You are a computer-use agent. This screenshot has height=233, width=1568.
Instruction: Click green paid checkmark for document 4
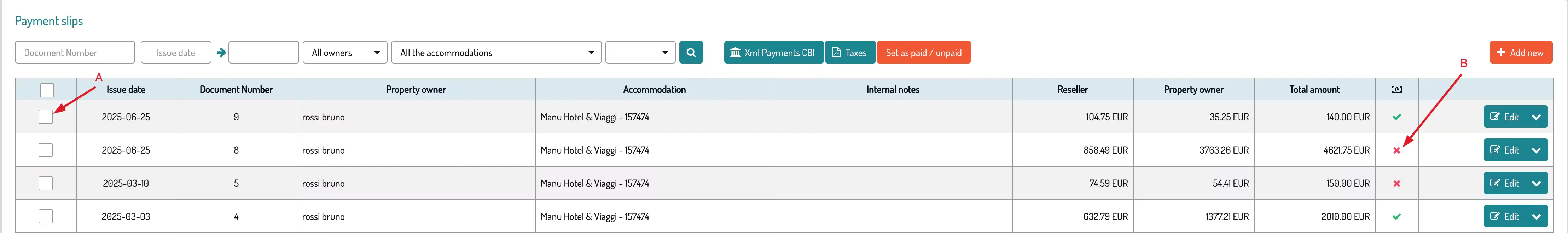pyautogui.click(x=1396, y=216)
